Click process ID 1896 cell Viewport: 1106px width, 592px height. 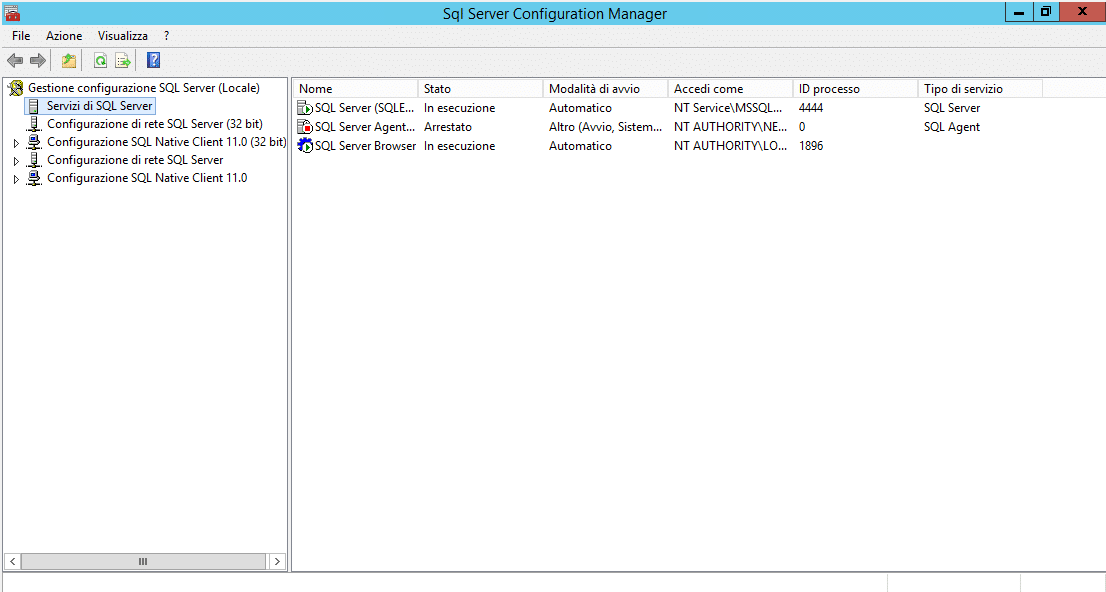click(x=810, y=146)
